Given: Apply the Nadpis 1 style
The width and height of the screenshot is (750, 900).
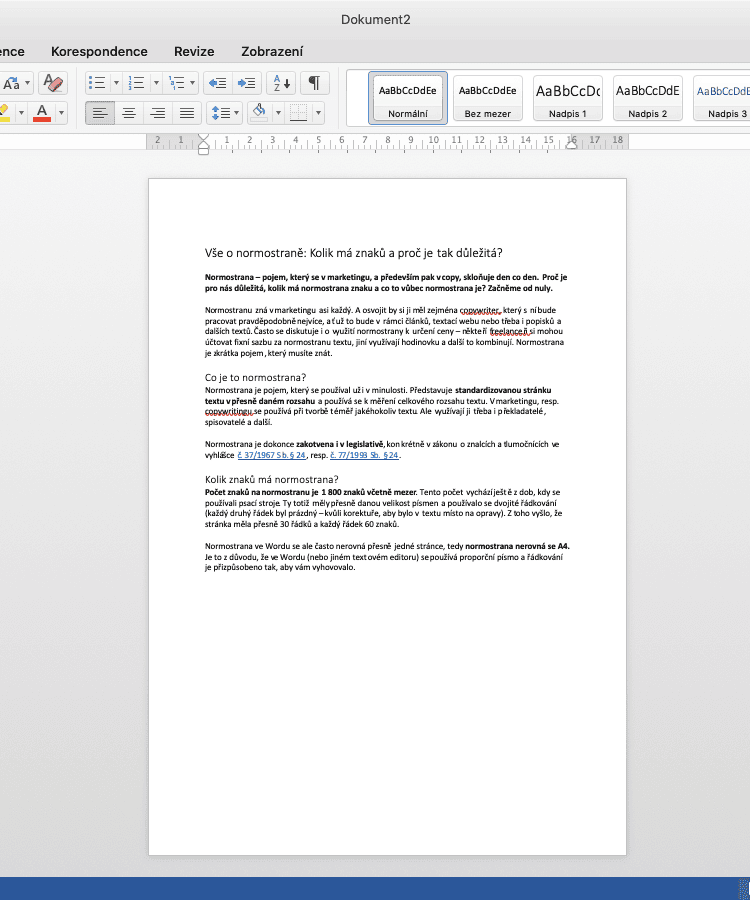Looking at the screenshot, I should (x=568, y=98).
